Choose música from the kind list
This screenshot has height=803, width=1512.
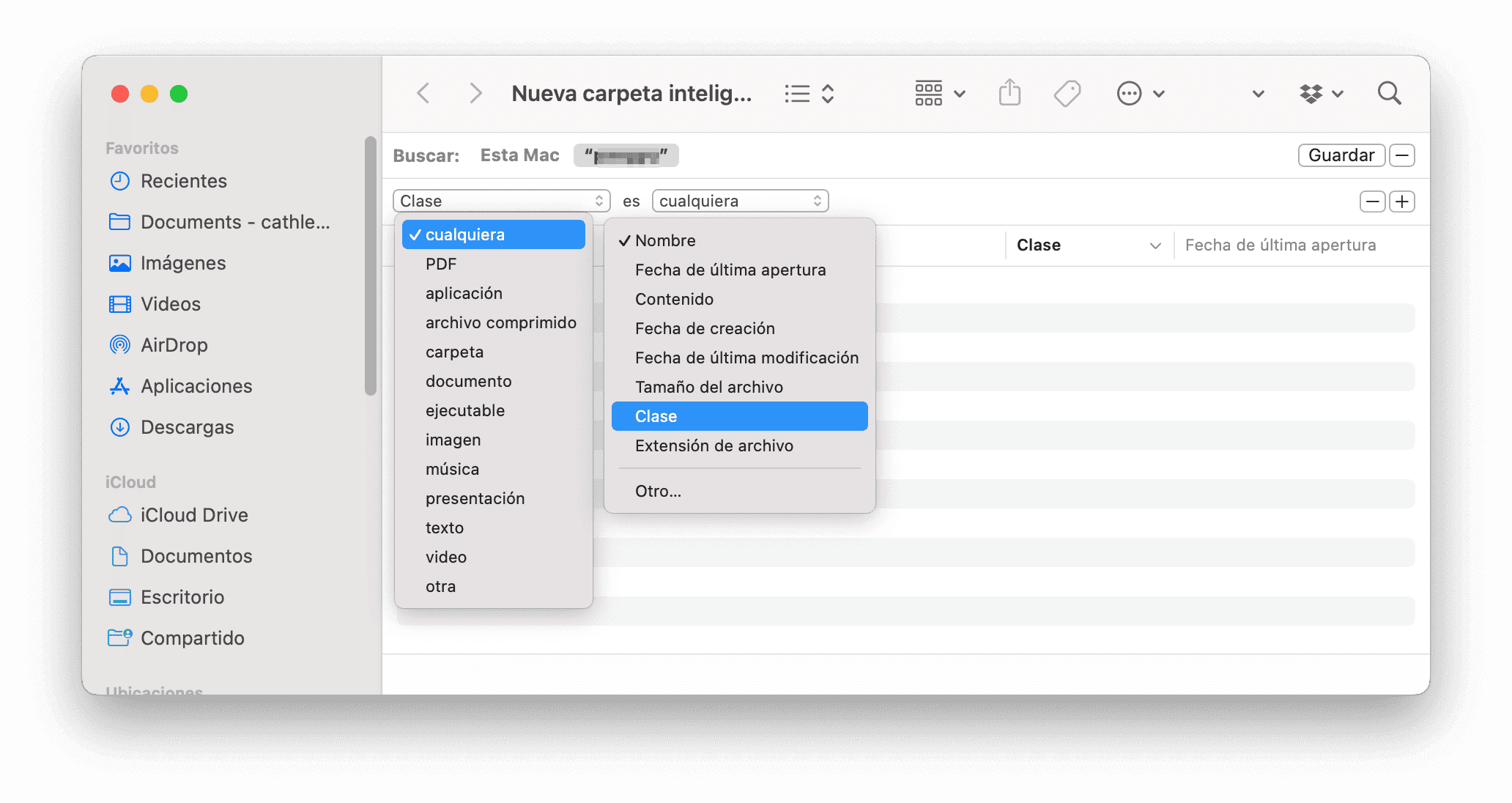(494, 469)
